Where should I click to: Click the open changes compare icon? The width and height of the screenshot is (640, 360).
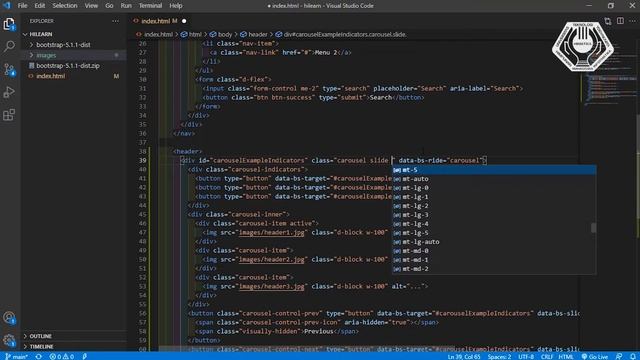point(608,21)
